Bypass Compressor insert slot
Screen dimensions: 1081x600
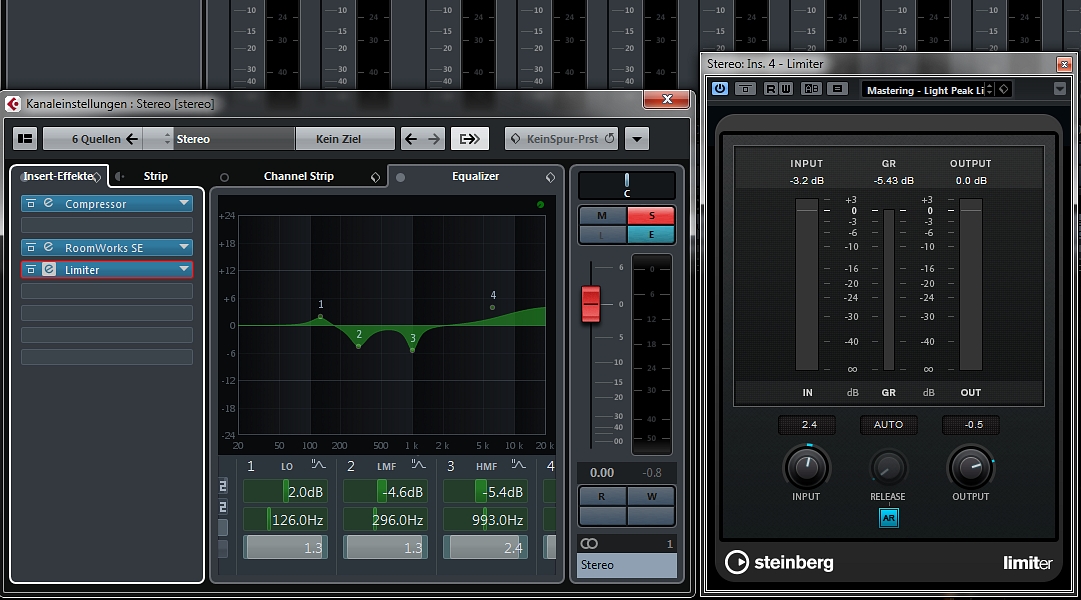[x=31, y=203]
